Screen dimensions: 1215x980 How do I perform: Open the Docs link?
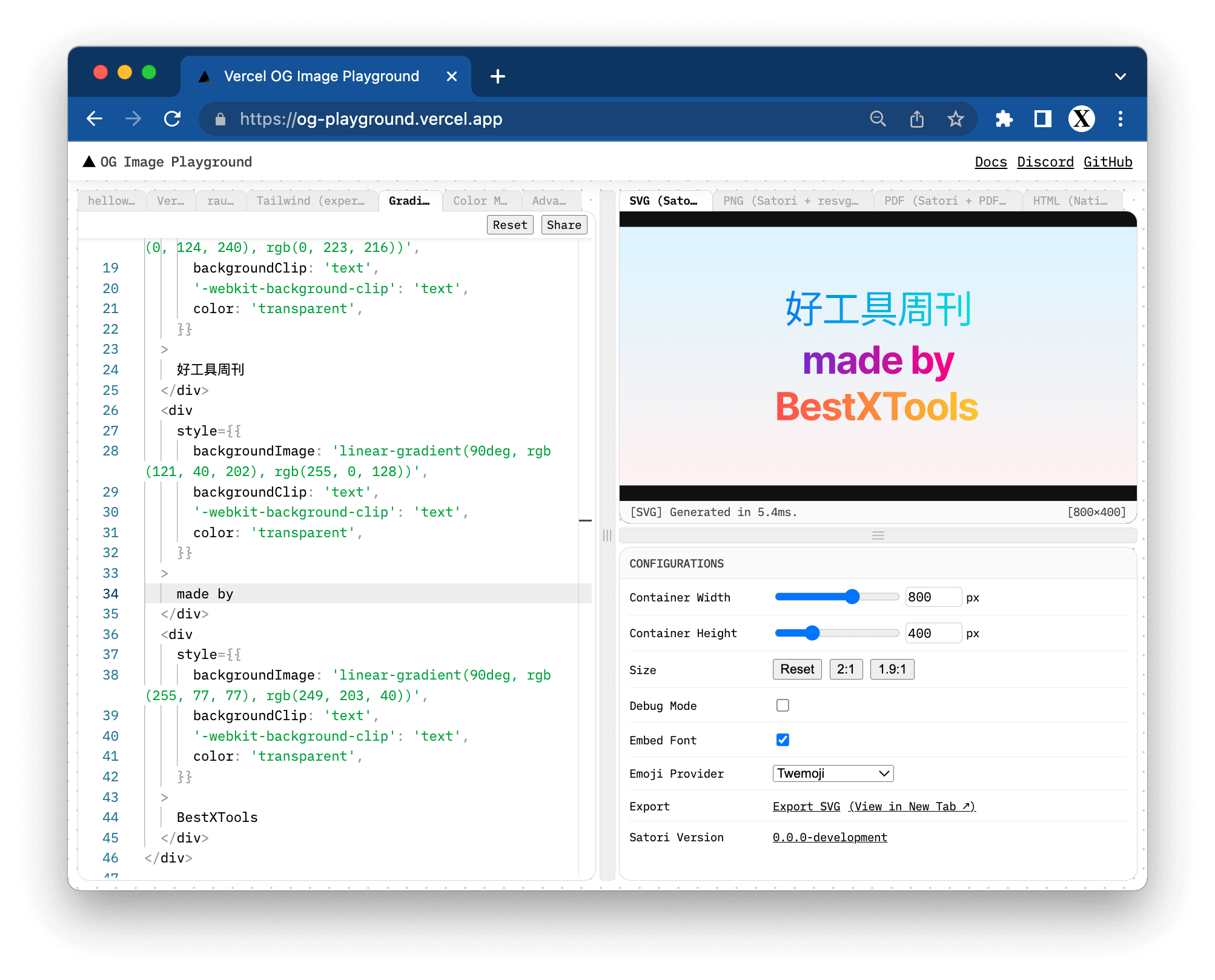click(991, 162)
